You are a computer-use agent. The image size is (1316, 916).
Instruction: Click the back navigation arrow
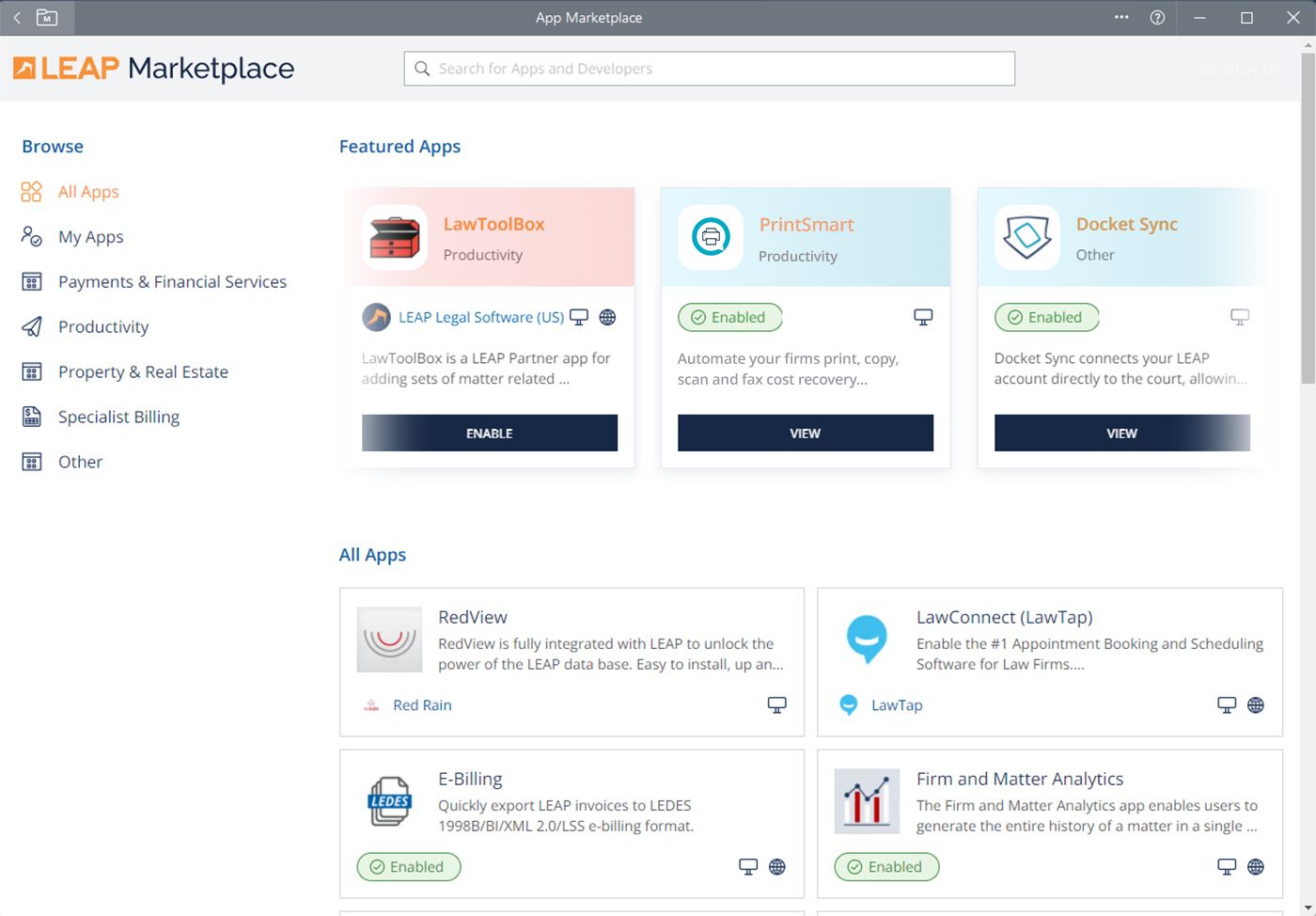[16, 17]
